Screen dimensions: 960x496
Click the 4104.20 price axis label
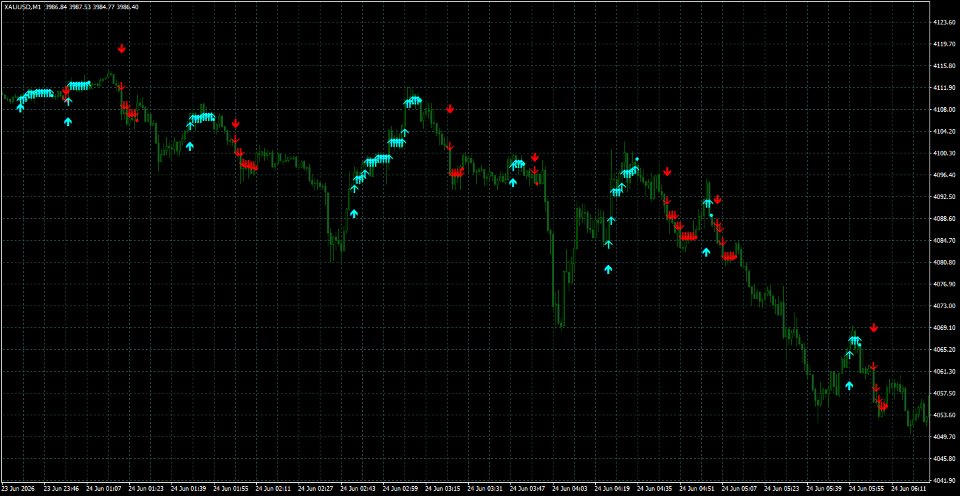pyautogui.click(x=944, y=131)
